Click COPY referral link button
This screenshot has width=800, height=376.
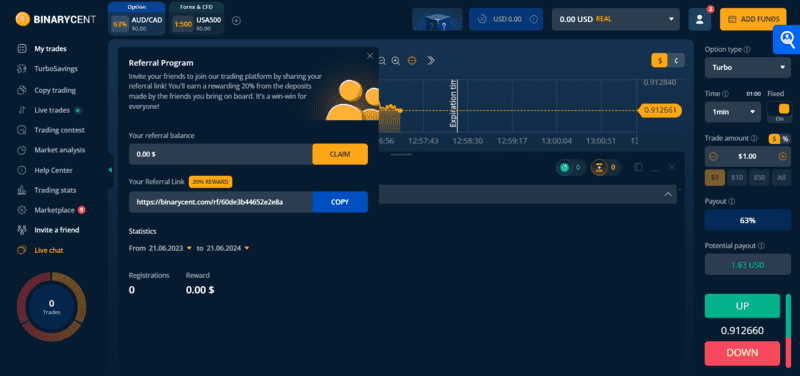click(340, 202)
